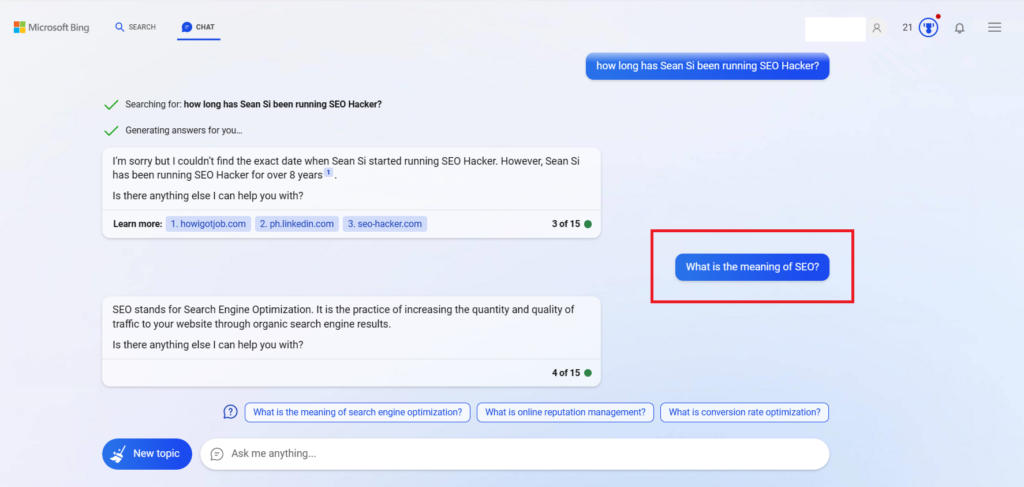Open the notifications bell

coord(959,28)
